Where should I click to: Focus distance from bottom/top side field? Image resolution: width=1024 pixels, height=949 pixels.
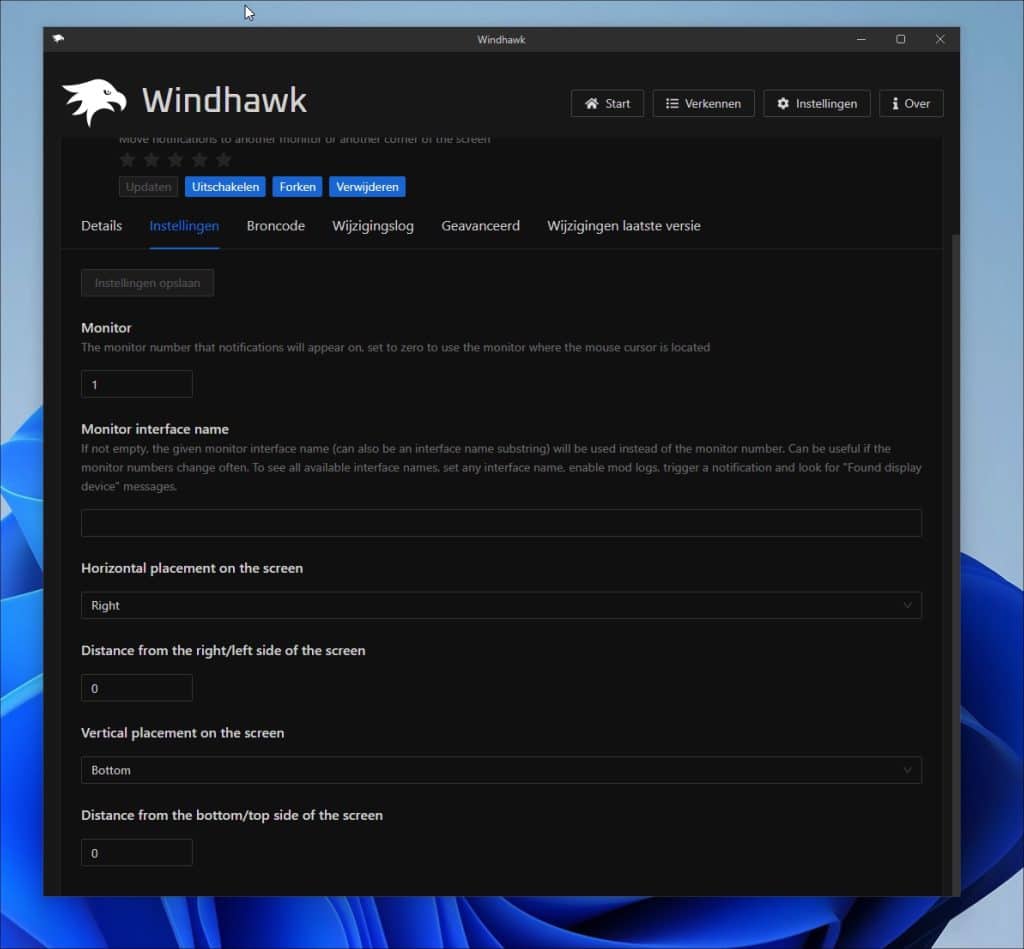[x=137, y=852]
